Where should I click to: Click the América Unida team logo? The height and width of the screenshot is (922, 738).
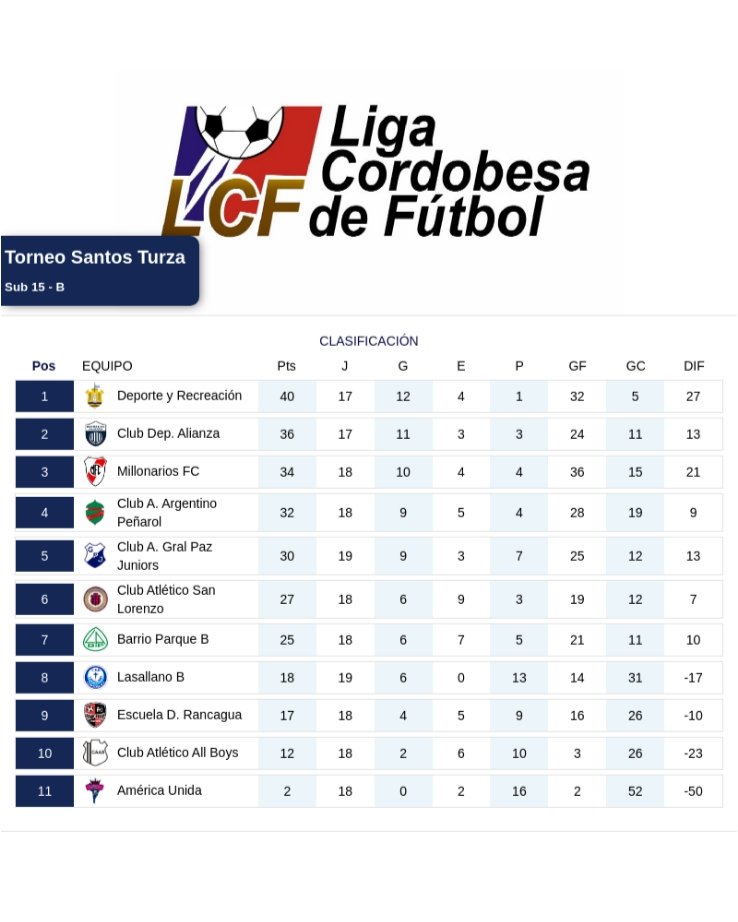(95, 790)
